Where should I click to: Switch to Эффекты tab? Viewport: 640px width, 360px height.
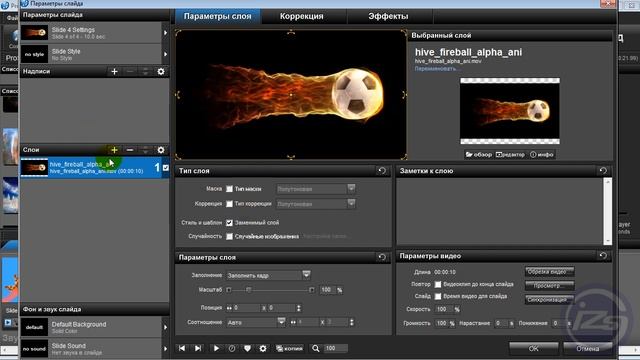click(388, 16)
